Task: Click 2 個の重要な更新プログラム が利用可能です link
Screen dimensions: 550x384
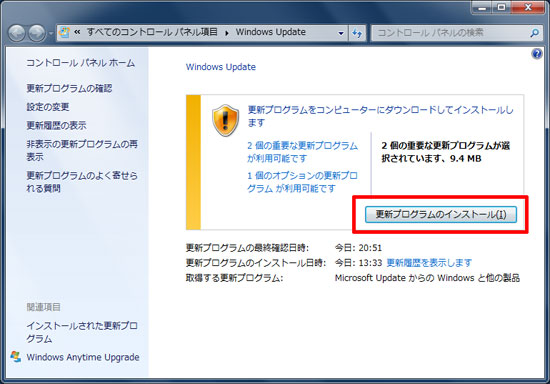Action: (302, 152)
